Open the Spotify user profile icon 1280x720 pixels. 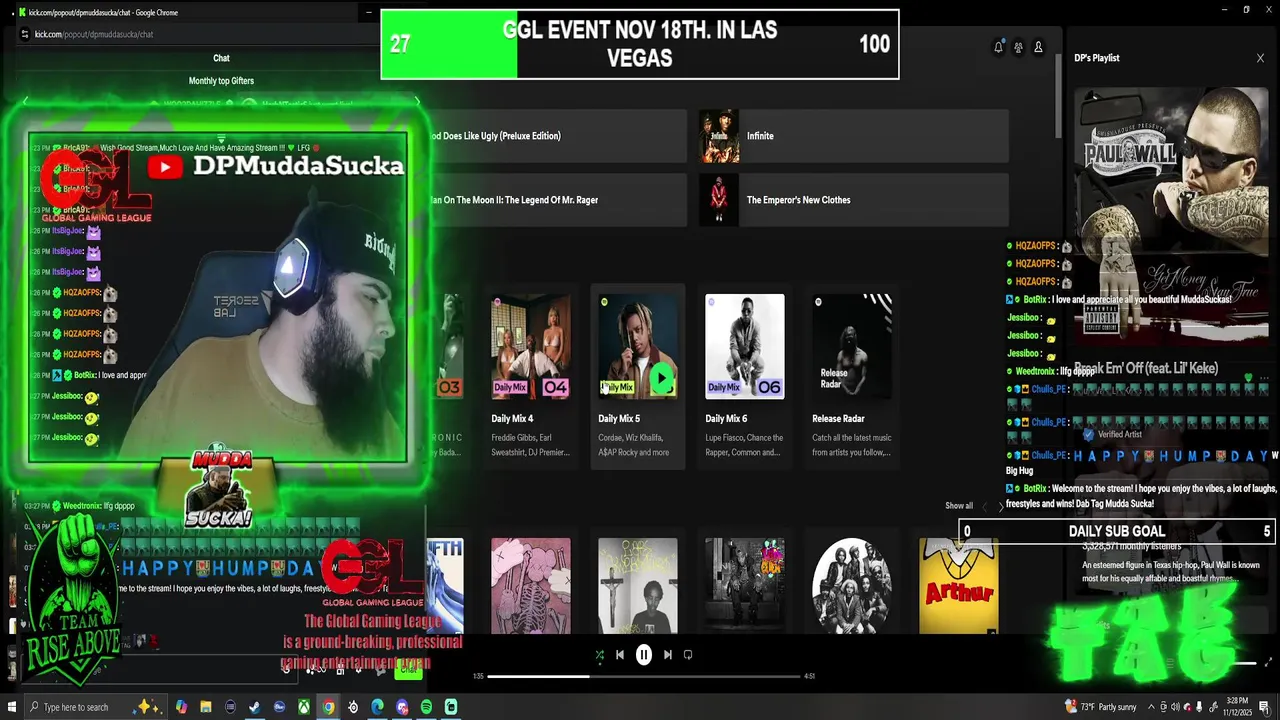tap(1038, 47)
